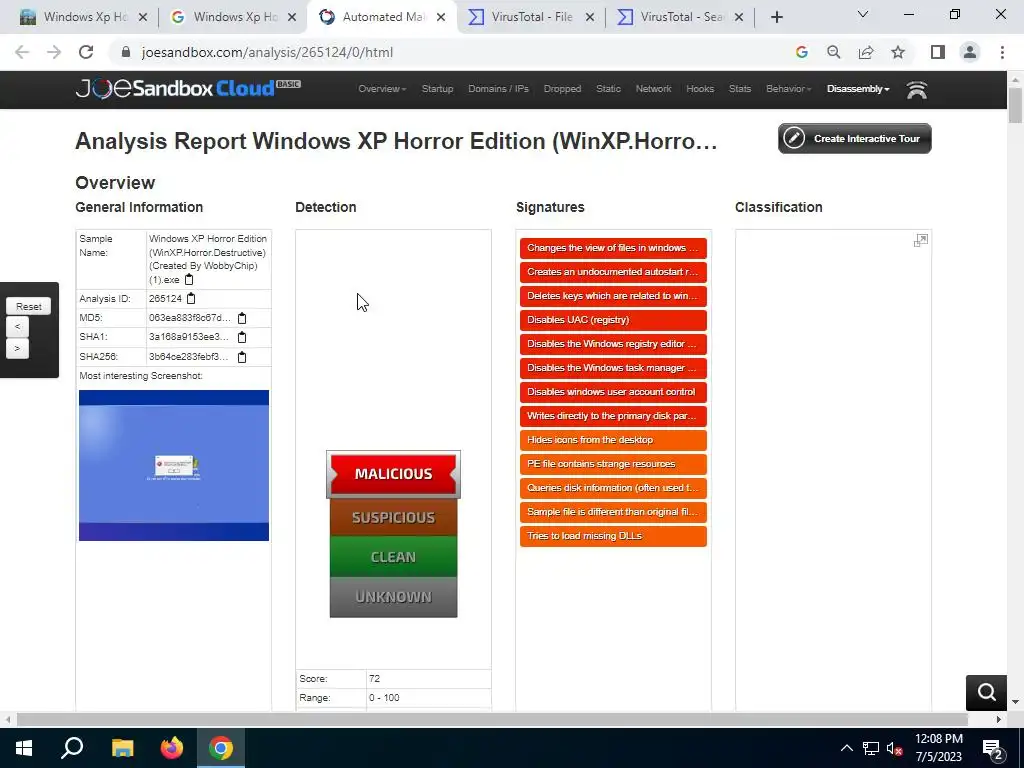Open the Chrome three-dot menu
The width and height of the screenshot is (1024, 768).
1002,52
